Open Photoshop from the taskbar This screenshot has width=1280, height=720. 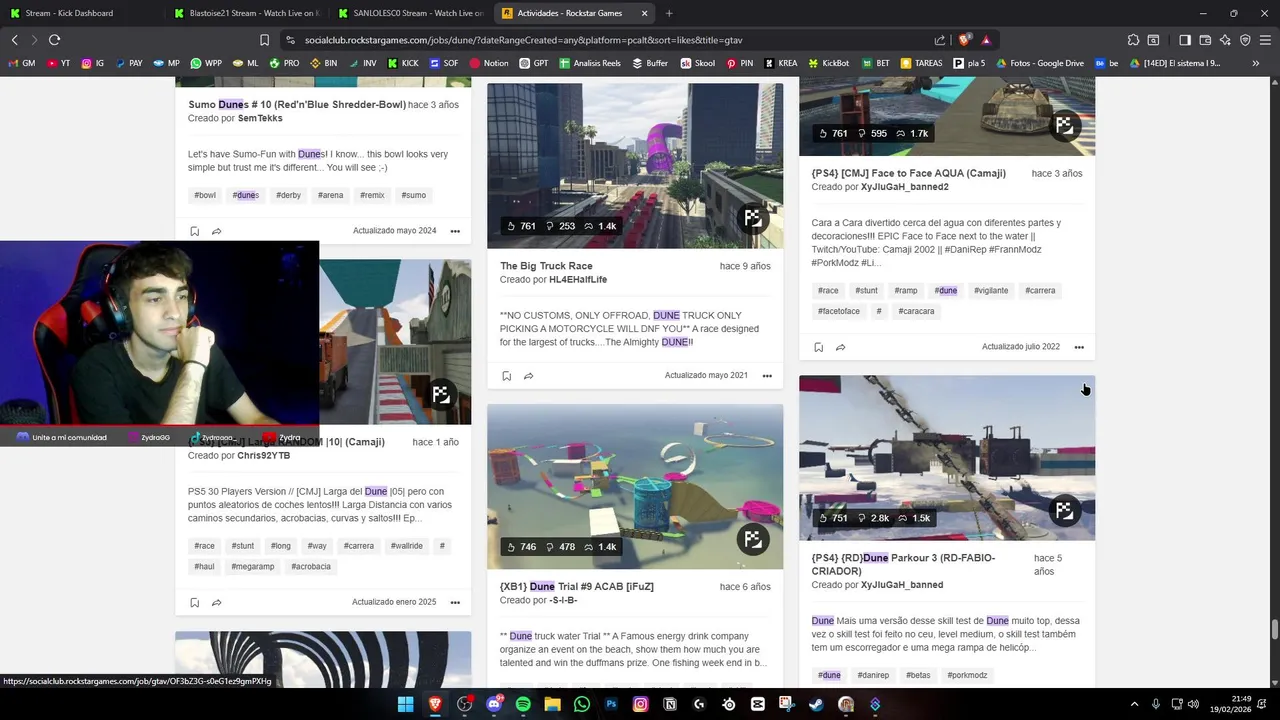[611, 704]
